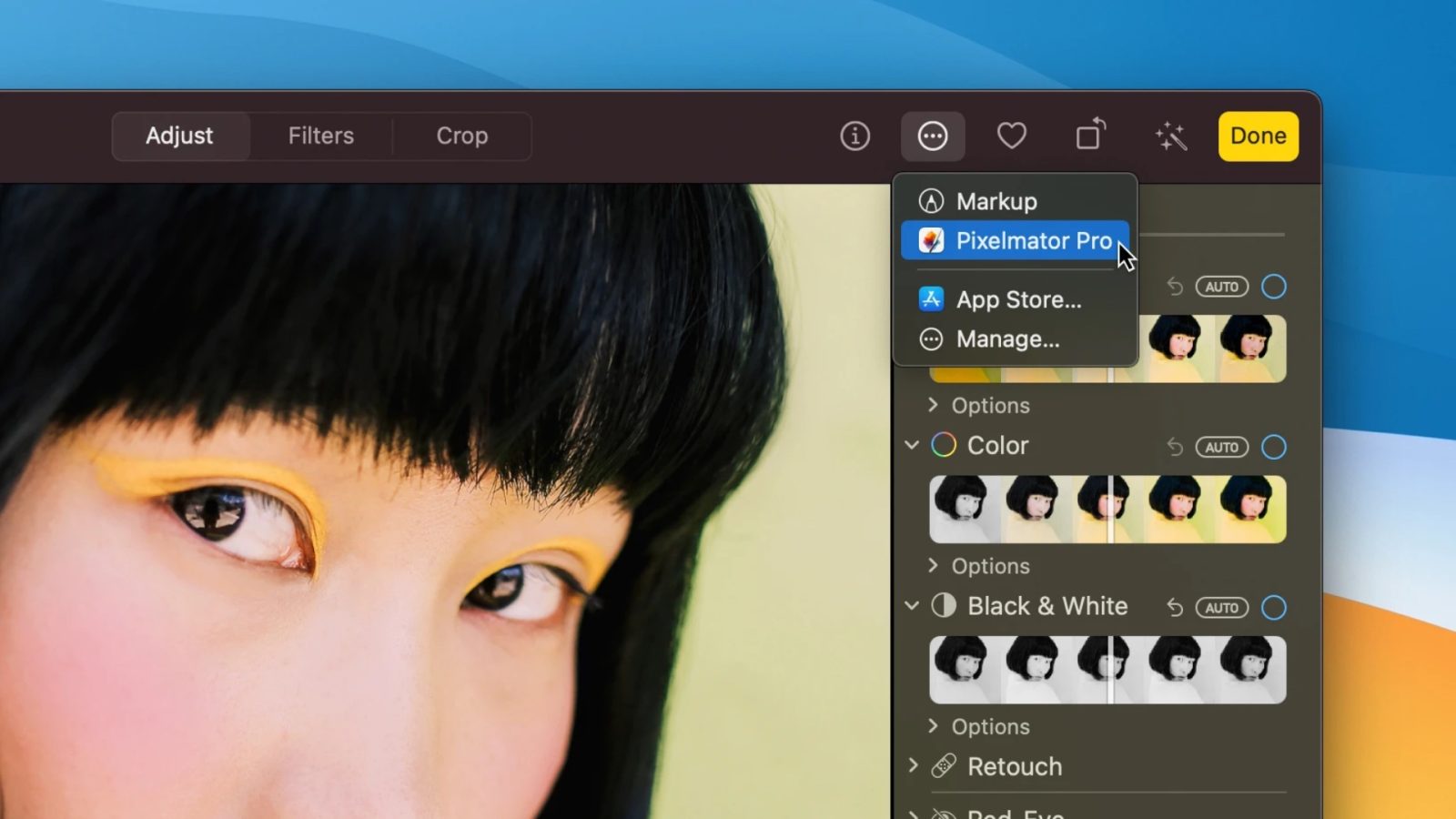The height and width of the screenshot is (819, 1456).
Task: Enable the Black & White adjustment circle
Action: [1274, 607]
